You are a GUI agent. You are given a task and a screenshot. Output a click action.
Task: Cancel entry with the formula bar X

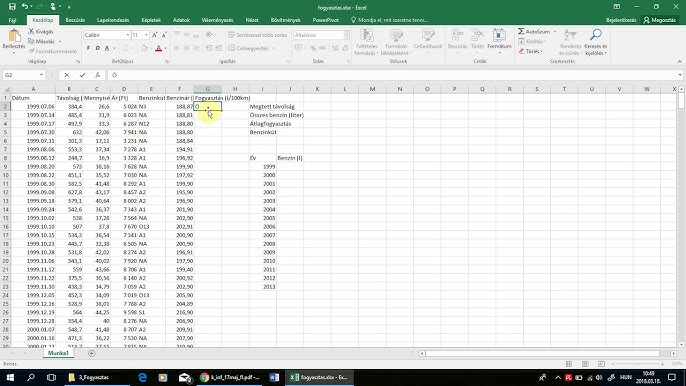(x=66, y=75)
